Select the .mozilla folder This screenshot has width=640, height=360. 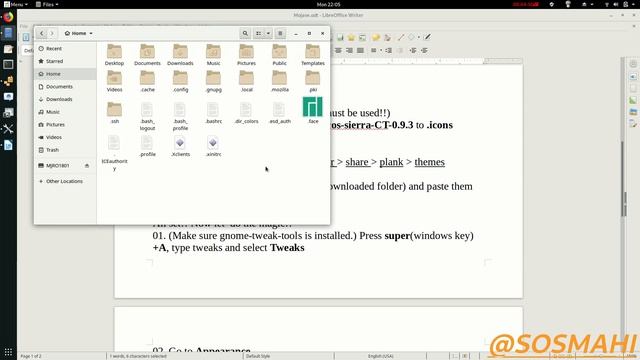coord(279,81)
